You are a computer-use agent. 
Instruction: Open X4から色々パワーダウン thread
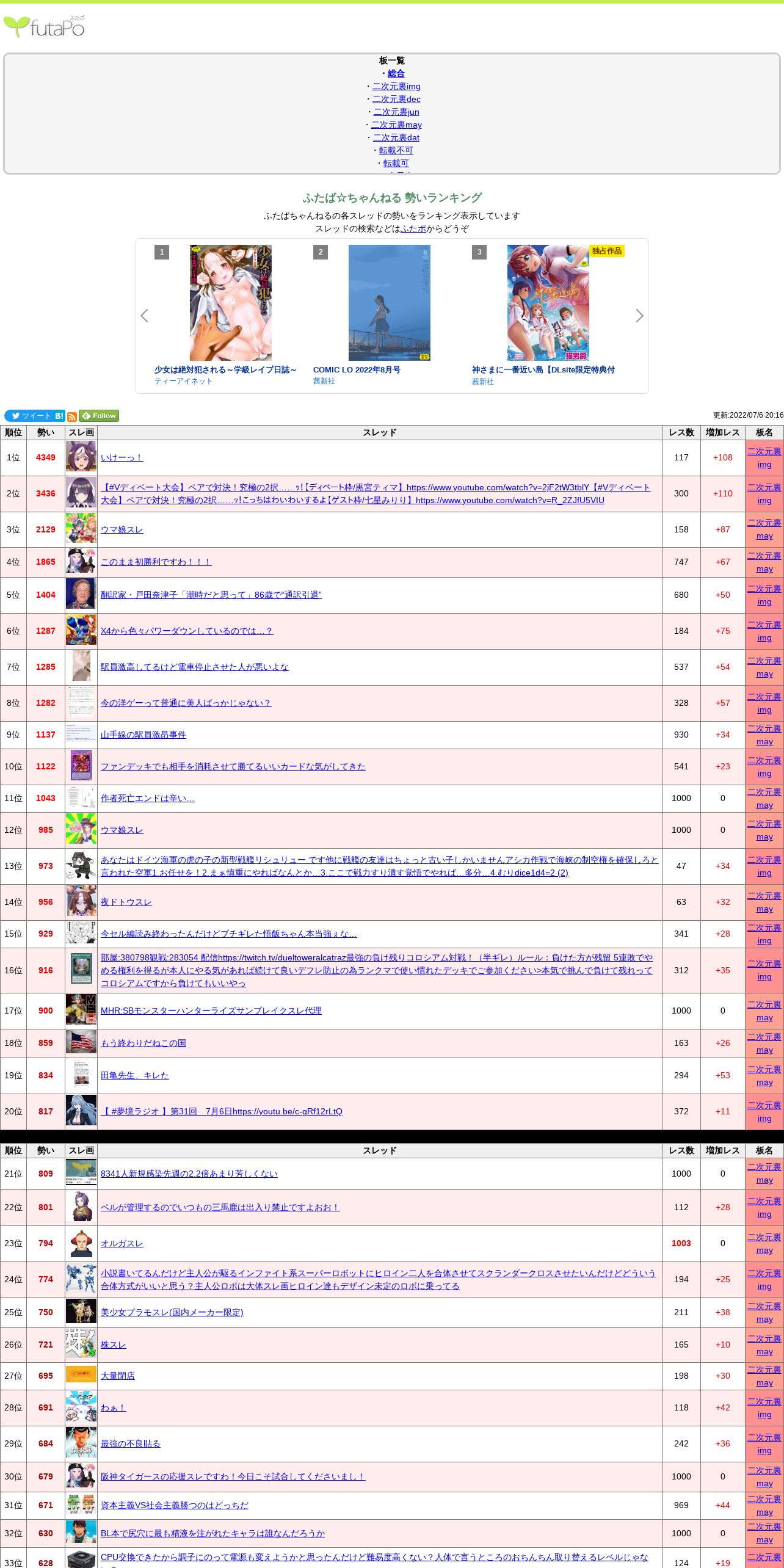coord(187,631)
